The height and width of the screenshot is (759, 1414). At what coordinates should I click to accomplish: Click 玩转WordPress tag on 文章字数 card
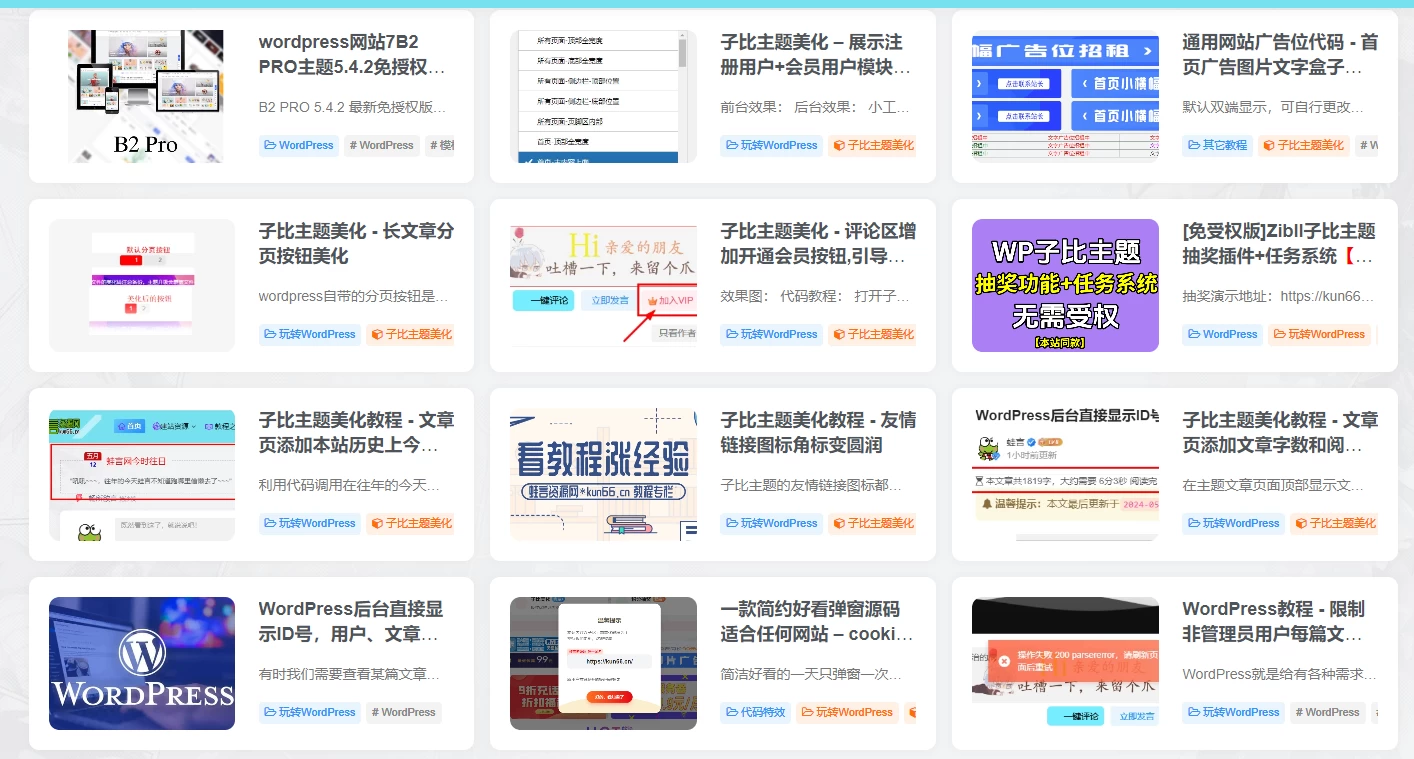pyautogui.click(x=1233, y=523)
